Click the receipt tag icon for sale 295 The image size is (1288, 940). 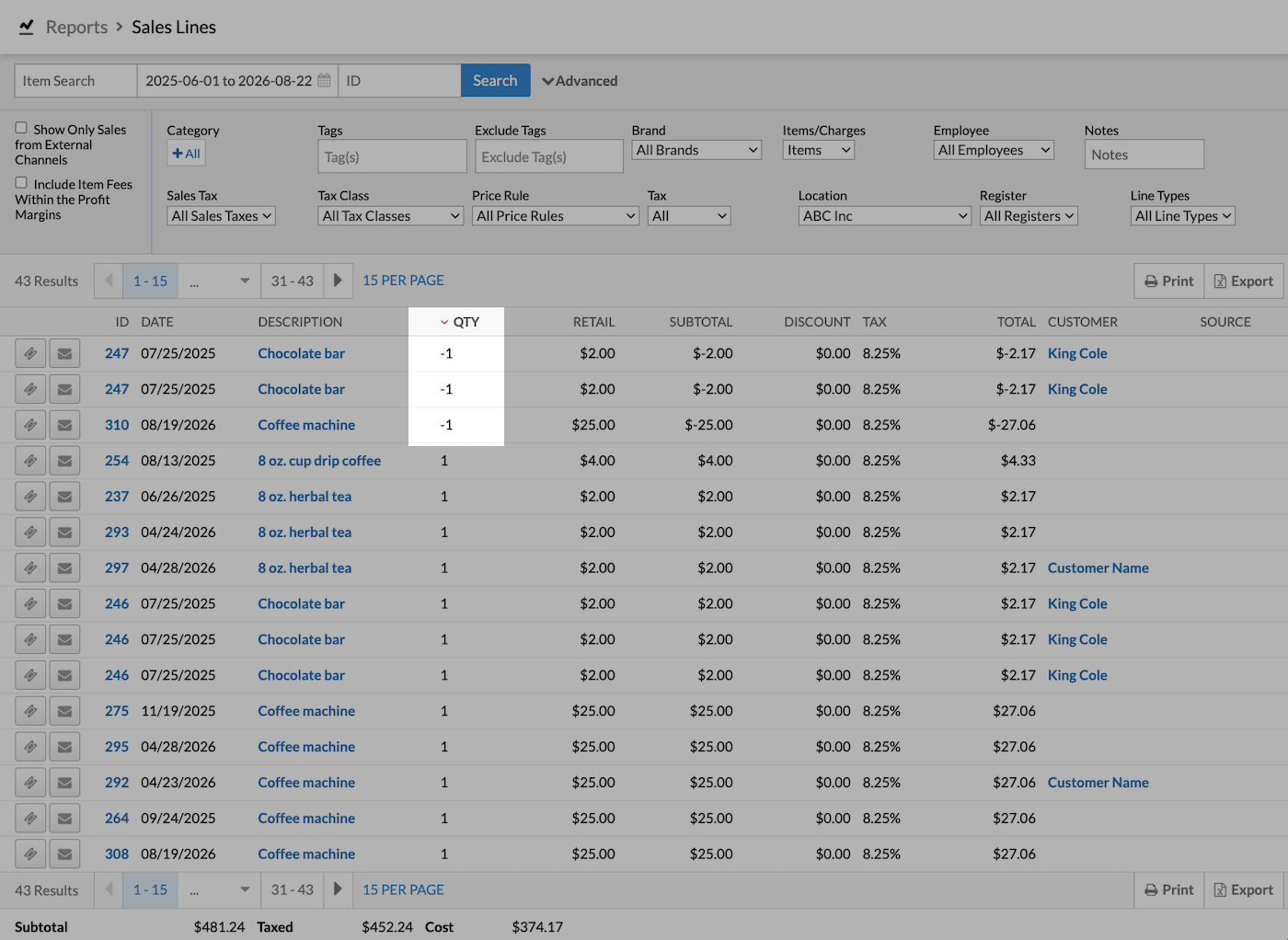30,747
